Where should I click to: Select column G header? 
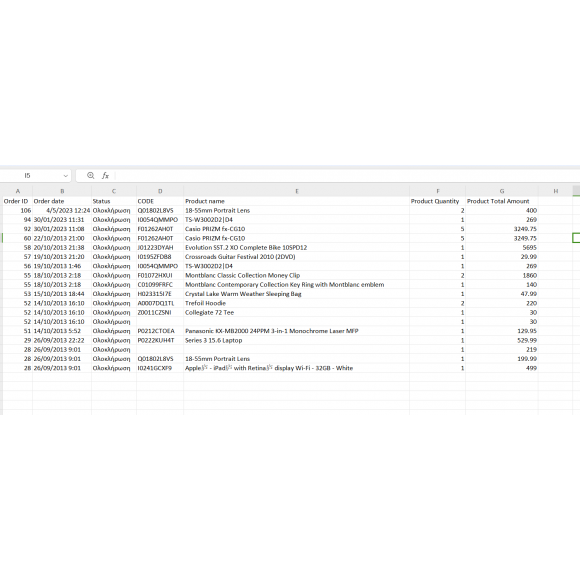(x=502, y=191)
